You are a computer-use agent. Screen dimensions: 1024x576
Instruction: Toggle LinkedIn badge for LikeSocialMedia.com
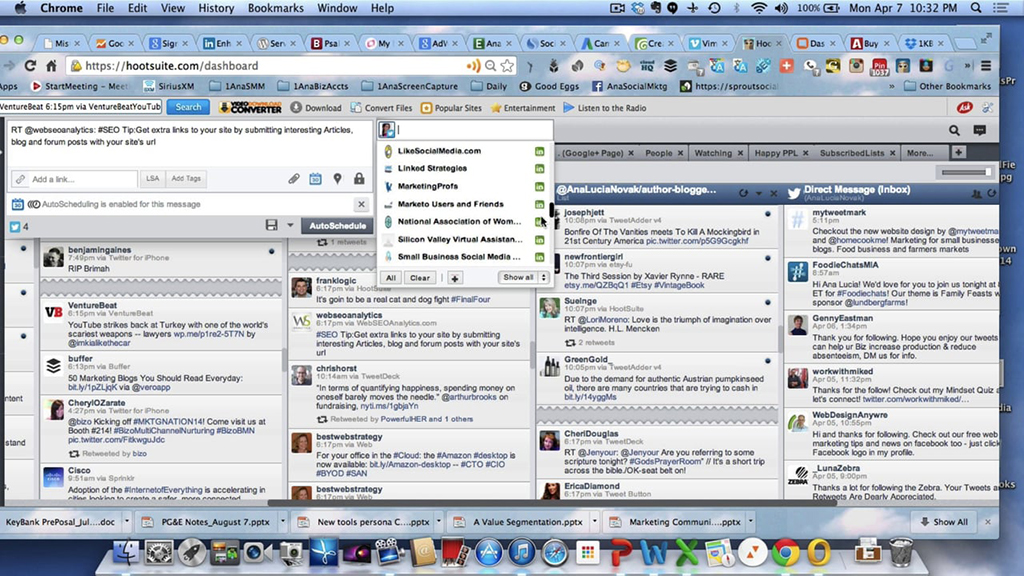[x=540, y=151]
